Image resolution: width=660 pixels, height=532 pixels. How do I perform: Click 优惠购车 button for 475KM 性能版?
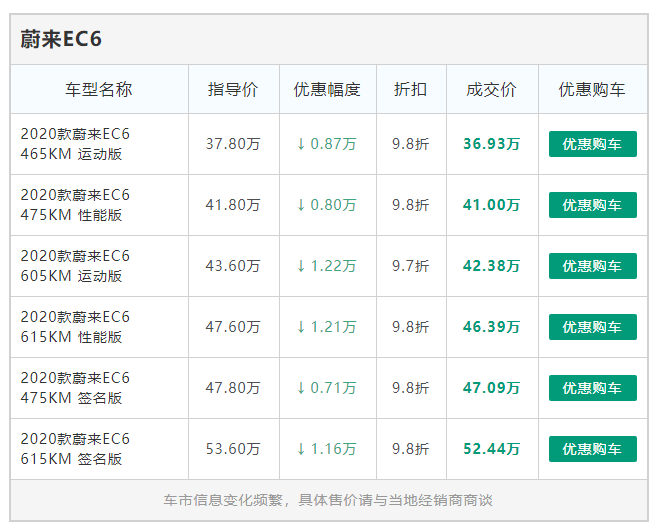(592, 205)
